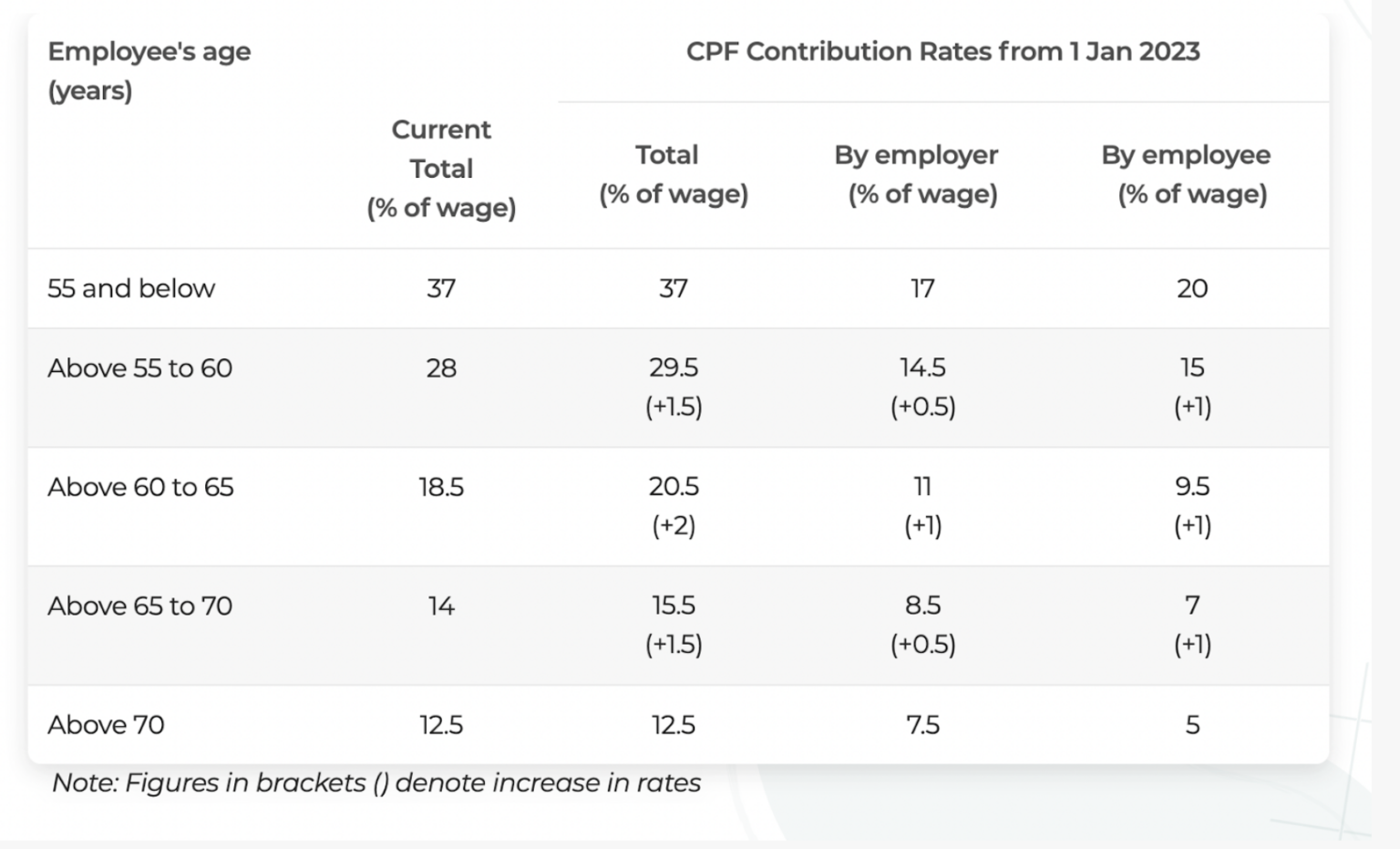Select the "Current Total (% of wage)" header
The width and height of the screenshot is (1400, 849).
pyautogui.click(x=441, y=169)
